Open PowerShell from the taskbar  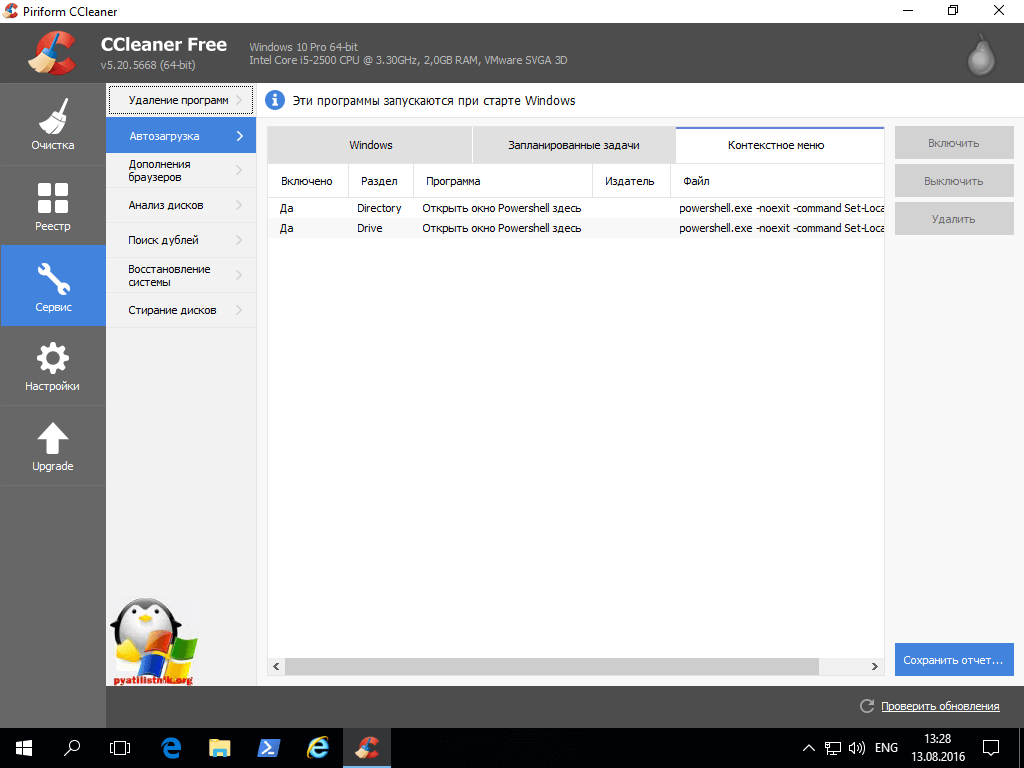point(269,747)
